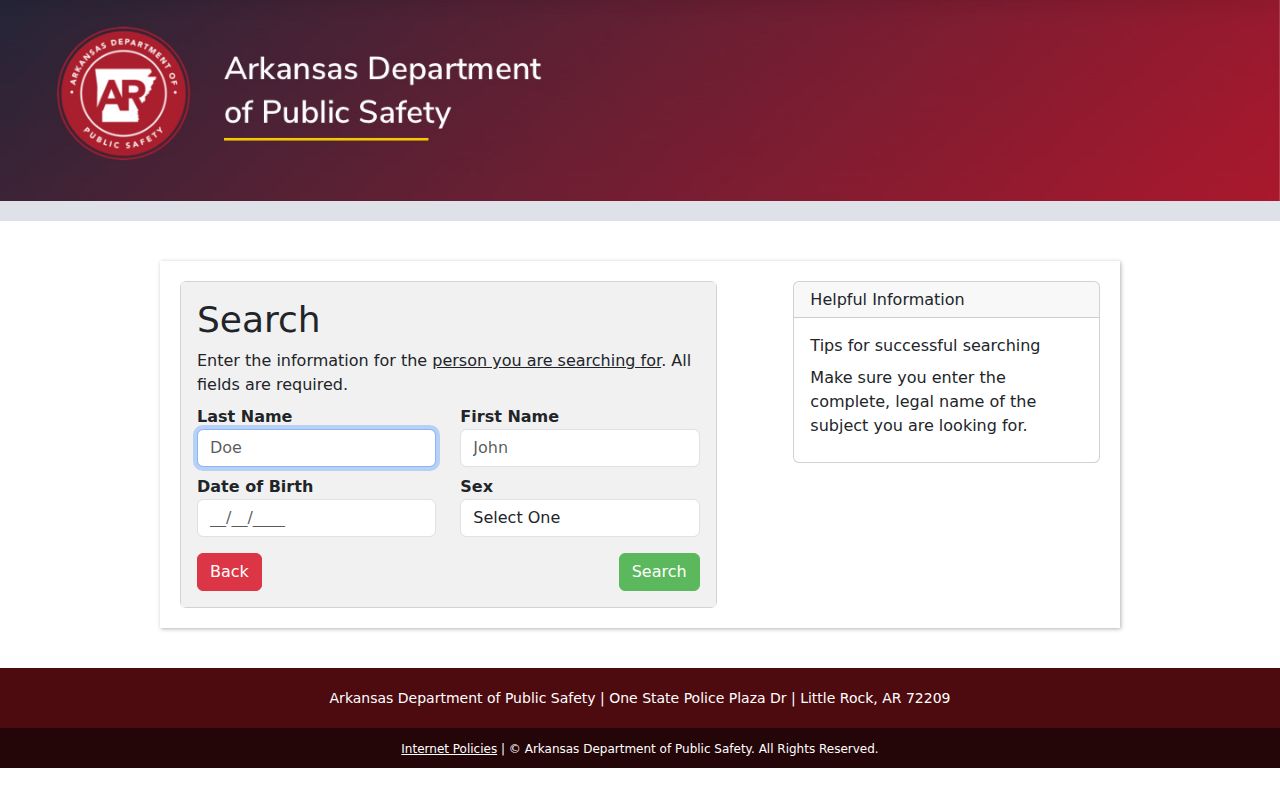The image size is (1280, 800).
Task: Click the First Name label
Action: click(509, 416)
